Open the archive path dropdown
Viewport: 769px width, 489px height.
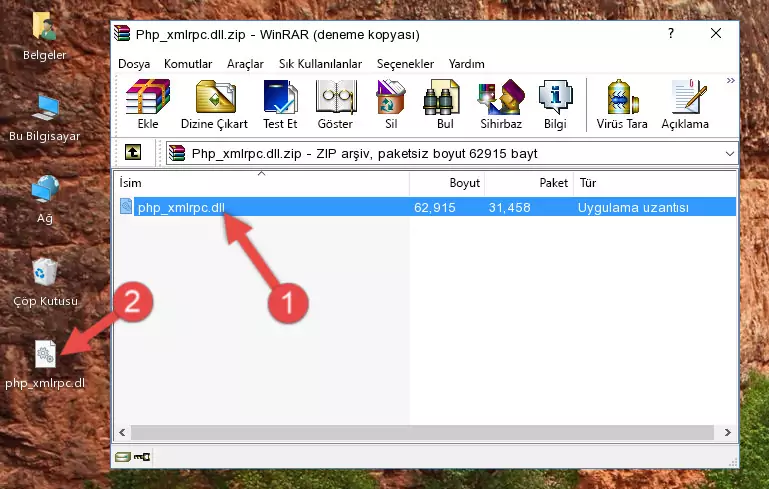click(729, 154)
